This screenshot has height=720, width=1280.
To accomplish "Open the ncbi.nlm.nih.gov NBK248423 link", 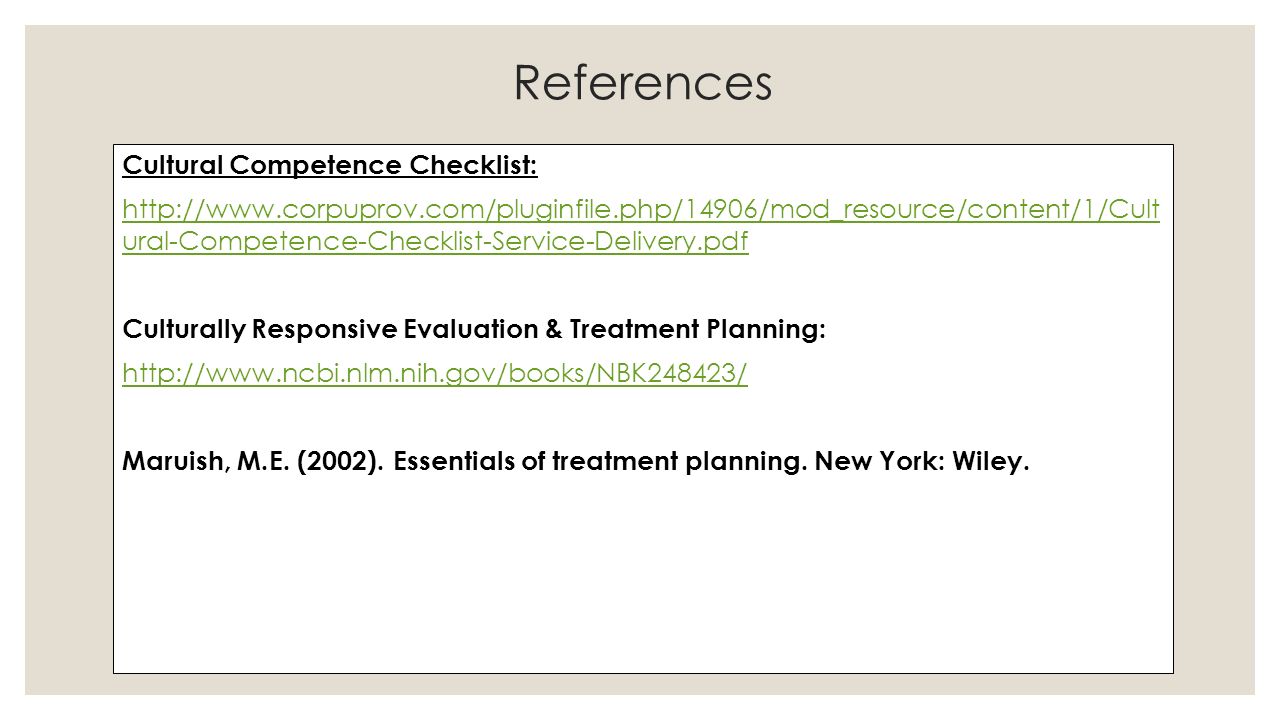I will pyautogui.click(x=434, y=373).
